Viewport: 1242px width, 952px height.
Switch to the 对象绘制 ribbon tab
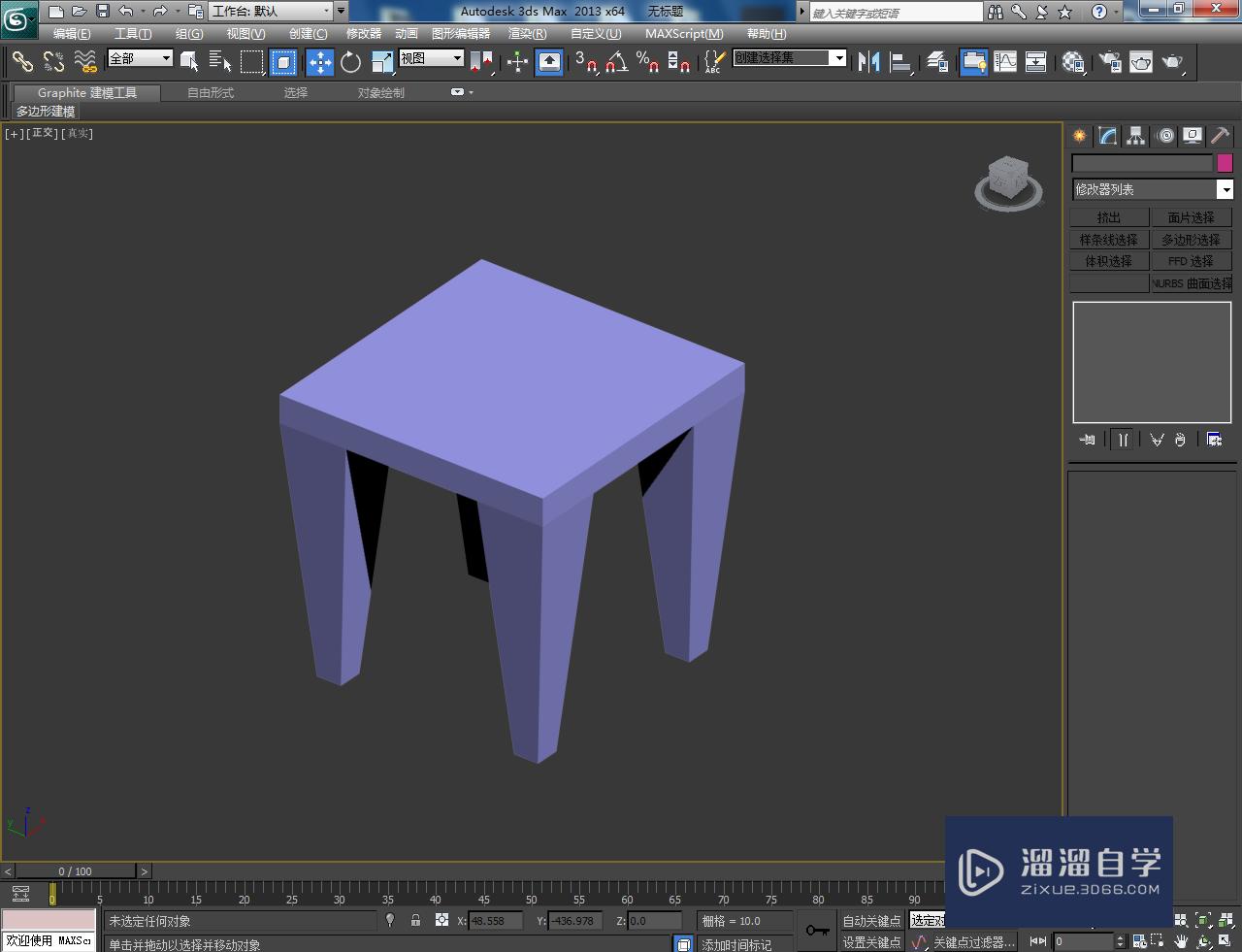tap(381, 92)
